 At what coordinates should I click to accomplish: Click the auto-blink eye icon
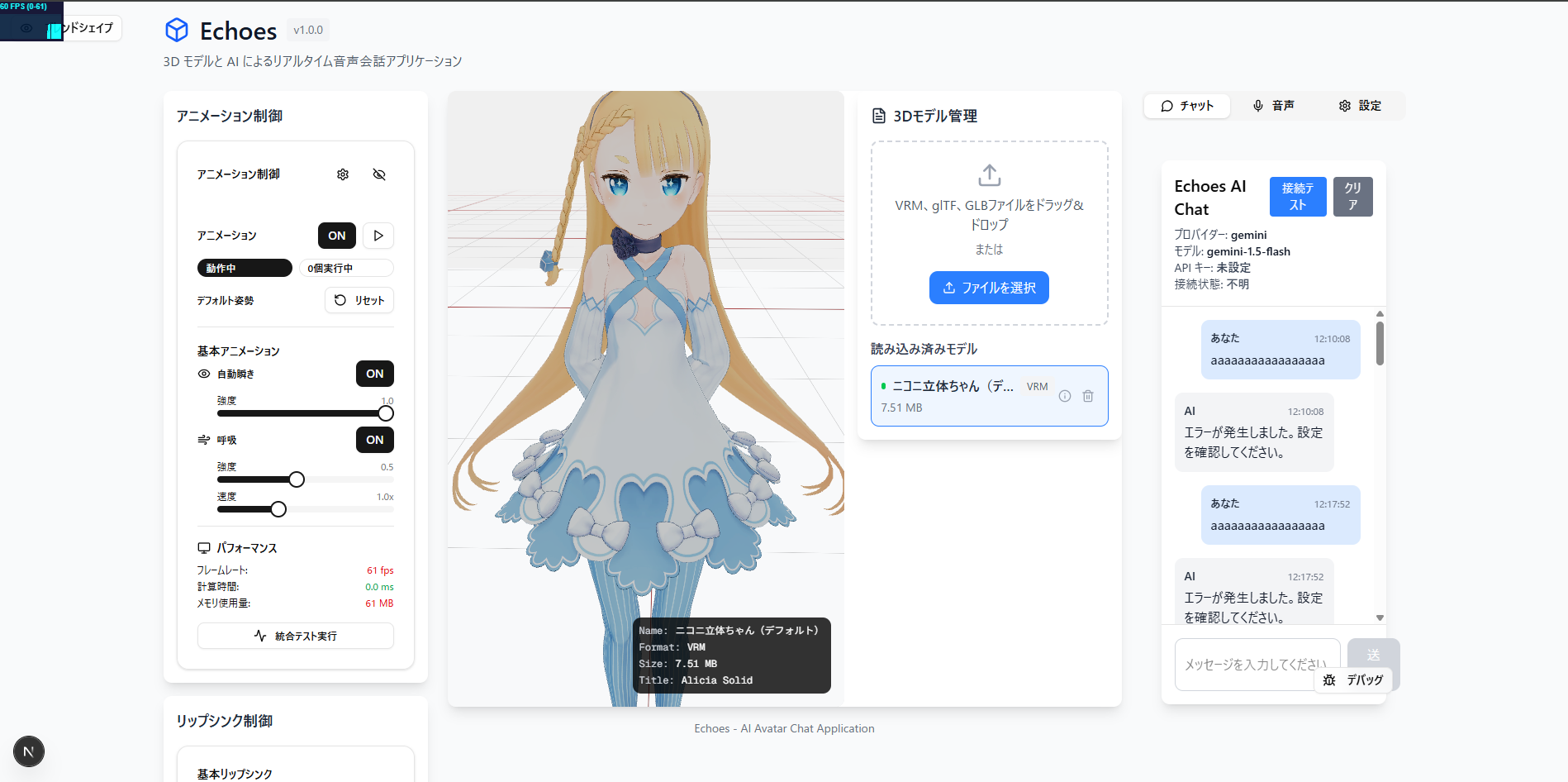pyautogui.click(x=204, y=374)
